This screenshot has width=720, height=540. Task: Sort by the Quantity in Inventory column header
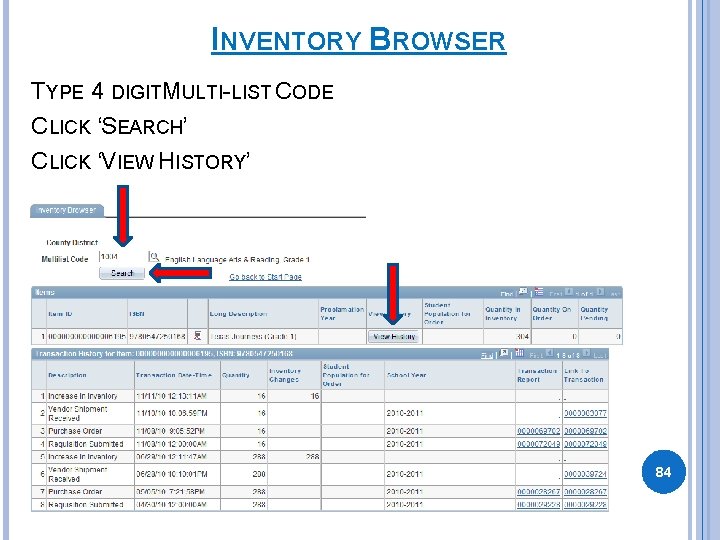click(503, 314)
